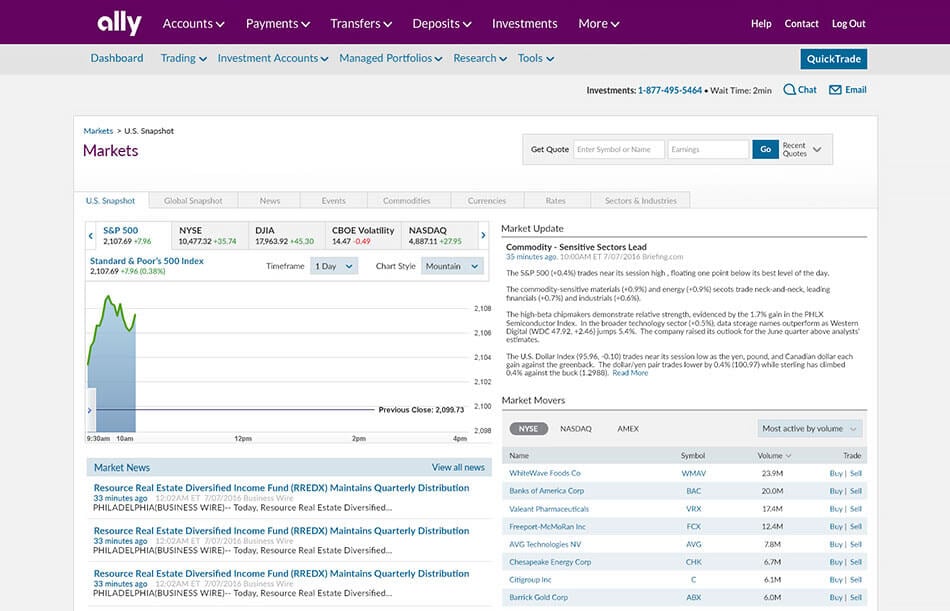Viewport: 950px width, 611px height.
Task: Expand the Managed Portfolios submenu
Action: pos(391,58)
